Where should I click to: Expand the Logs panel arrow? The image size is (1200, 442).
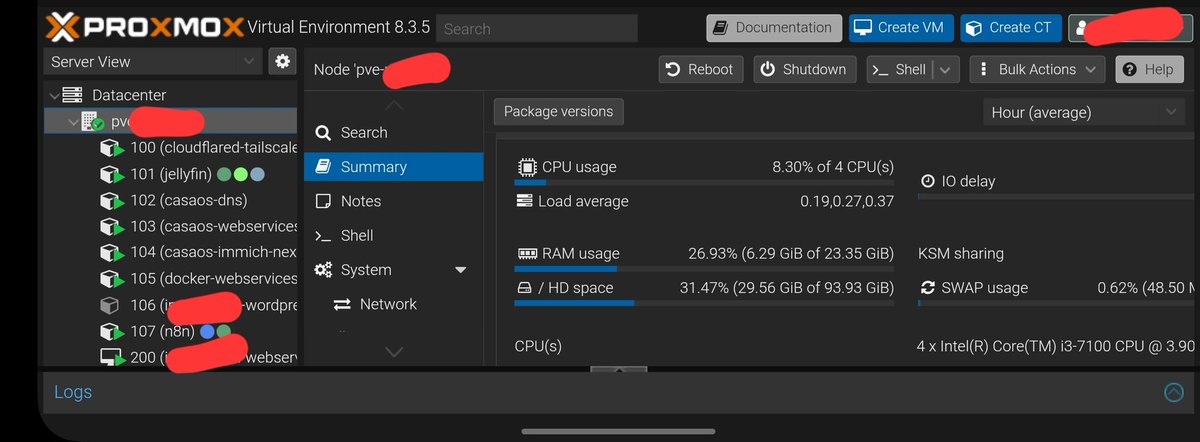point(1174,393)
